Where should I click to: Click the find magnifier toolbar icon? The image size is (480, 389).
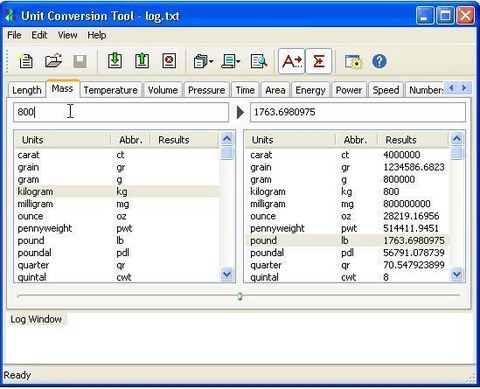pyautogui.click(x=259, y=61)
